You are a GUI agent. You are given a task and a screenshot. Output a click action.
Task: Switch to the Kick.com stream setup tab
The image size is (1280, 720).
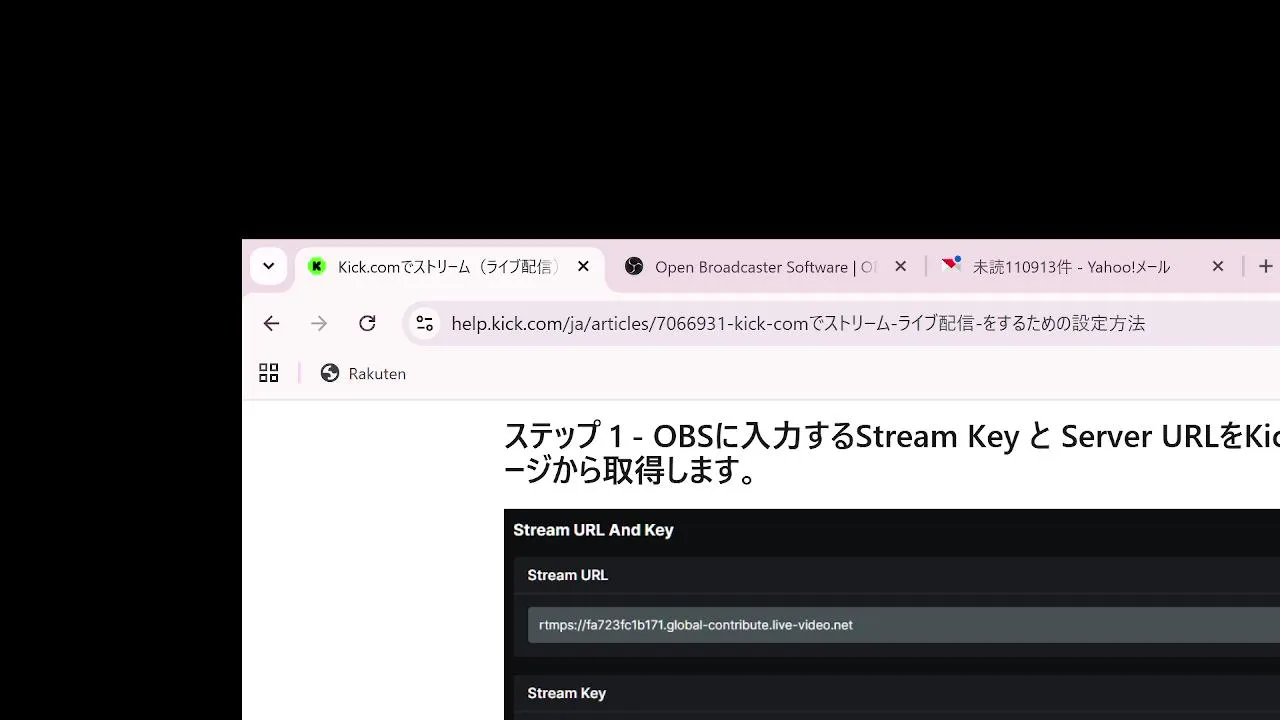450,267
